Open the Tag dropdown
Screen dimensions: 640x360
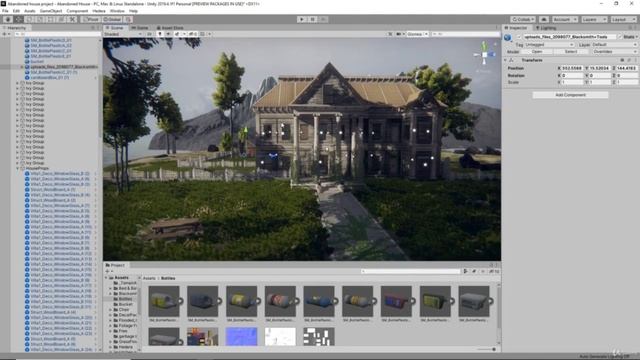[x=549, y=44]
